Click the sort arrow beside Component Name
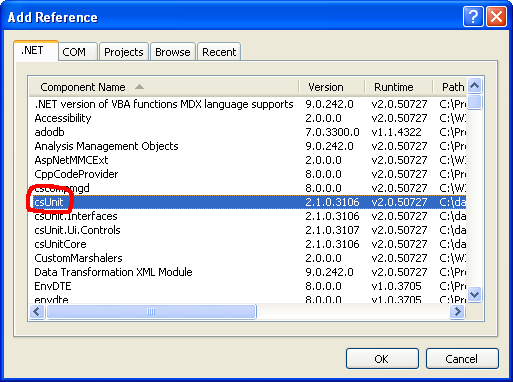Screen dimensions: 513x382 [x=139, y=87]
